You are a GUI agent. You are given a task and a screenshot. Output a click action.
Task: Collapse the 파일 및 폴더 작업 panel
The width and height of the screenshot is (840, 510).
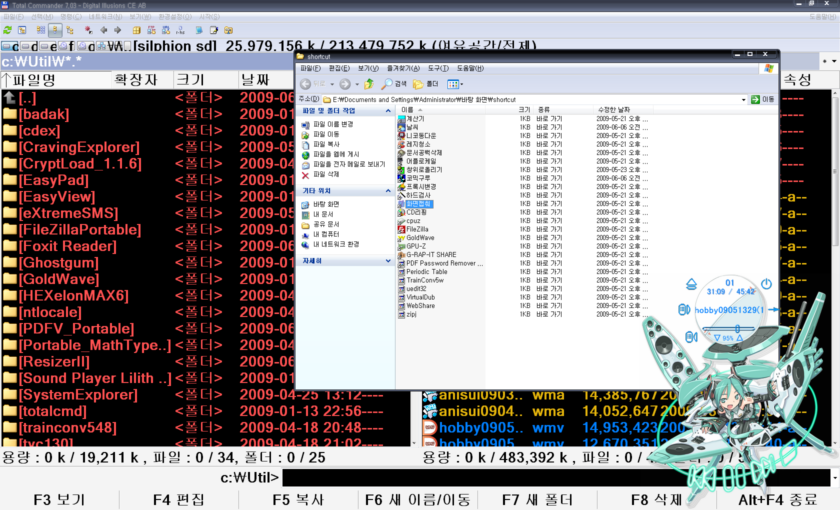pos(388,111)
